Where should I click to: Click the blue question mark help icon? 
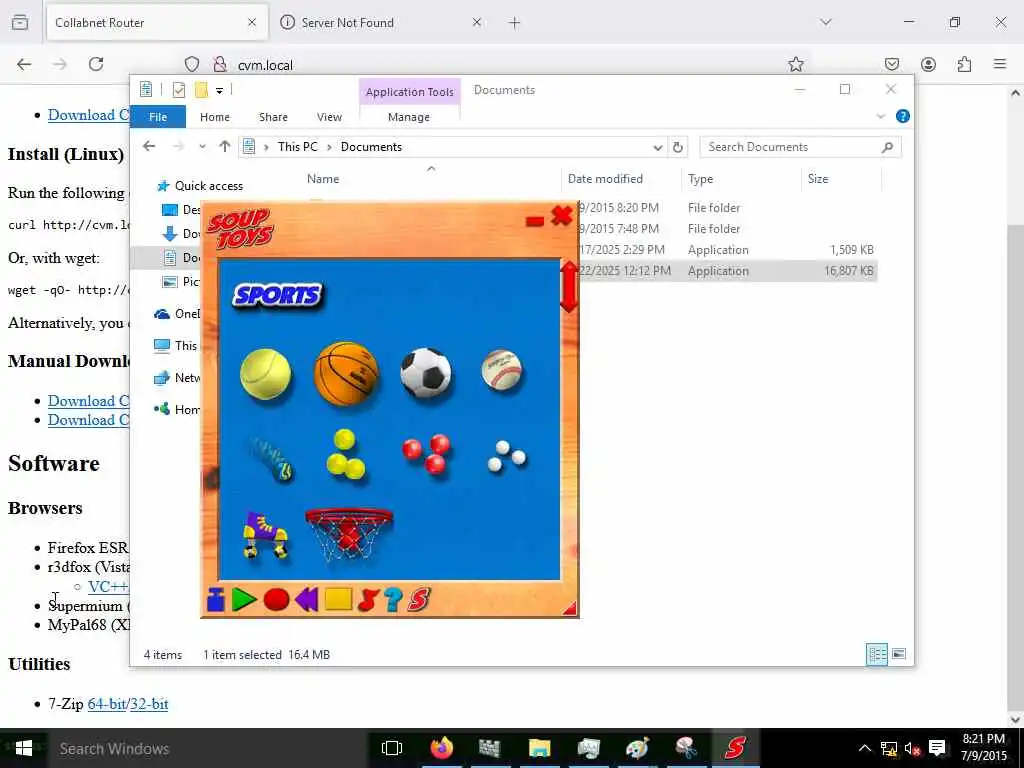tap(393, 600)
